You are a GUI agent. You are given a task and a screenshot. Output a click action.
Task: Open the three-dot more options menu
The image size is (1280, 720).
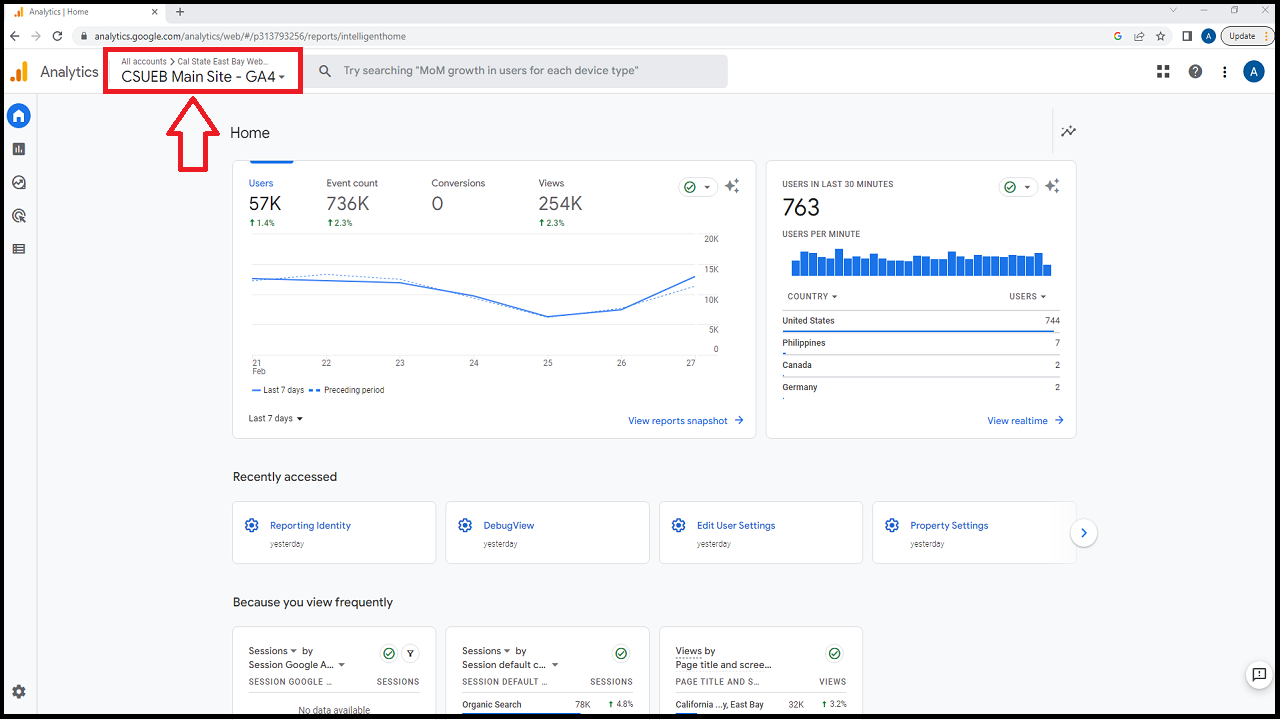coord(1224,71)
